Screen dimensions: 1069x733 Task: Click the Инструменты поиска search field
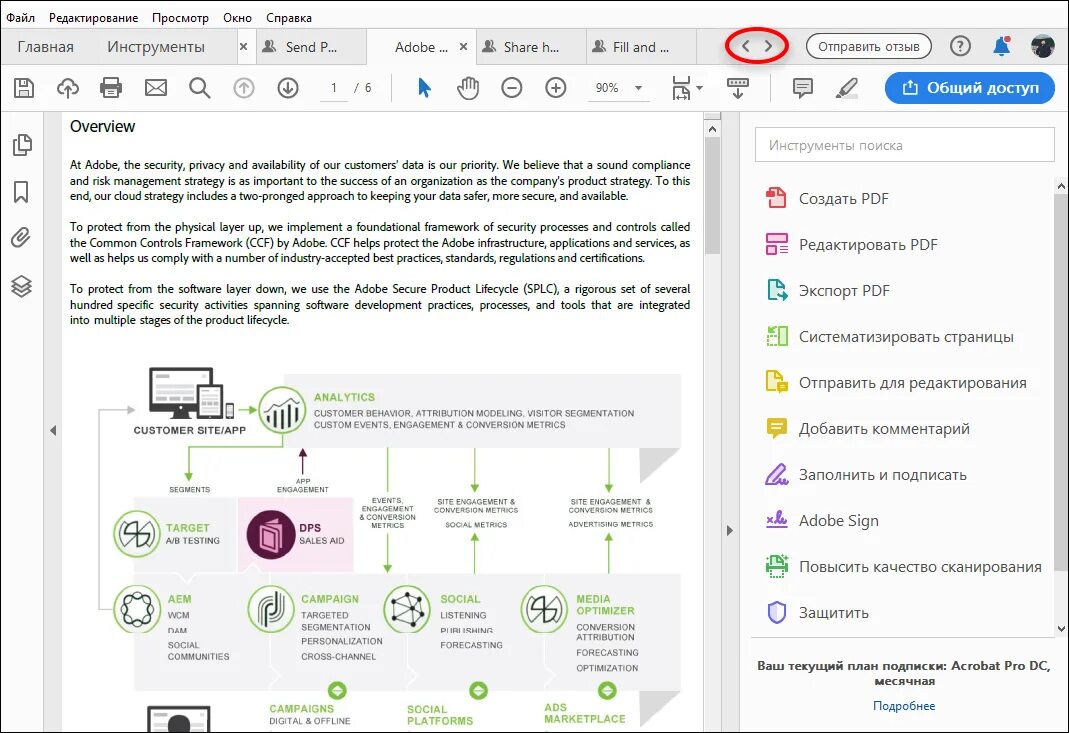click(904, 145)
